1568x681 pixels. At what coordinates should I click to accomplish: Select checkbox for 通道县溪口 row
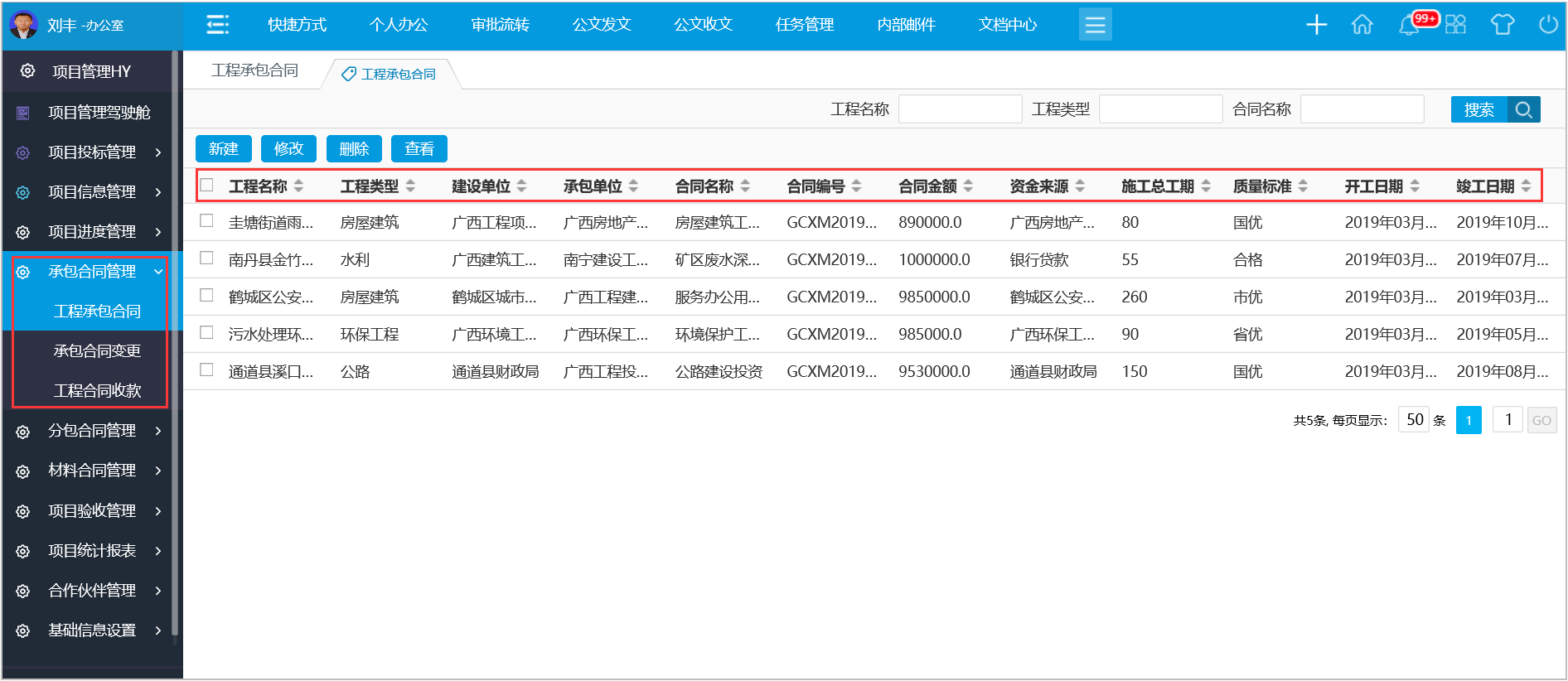point(207,370)
